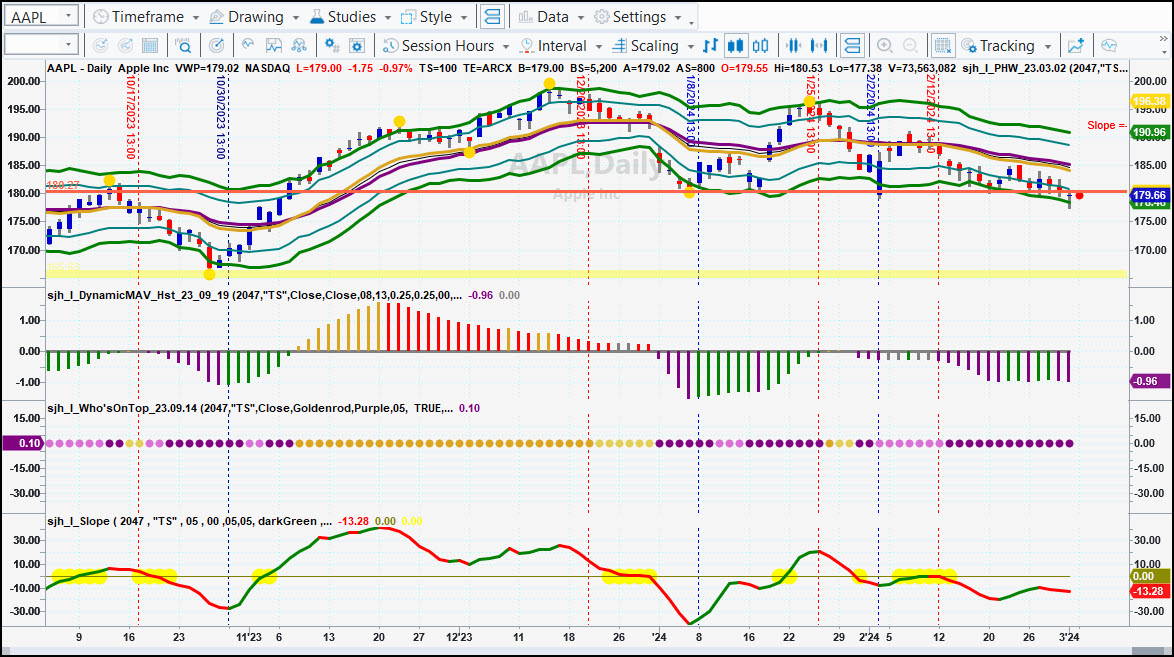
Task: Click the connected nodes curve icon
Action: (299, 46)
